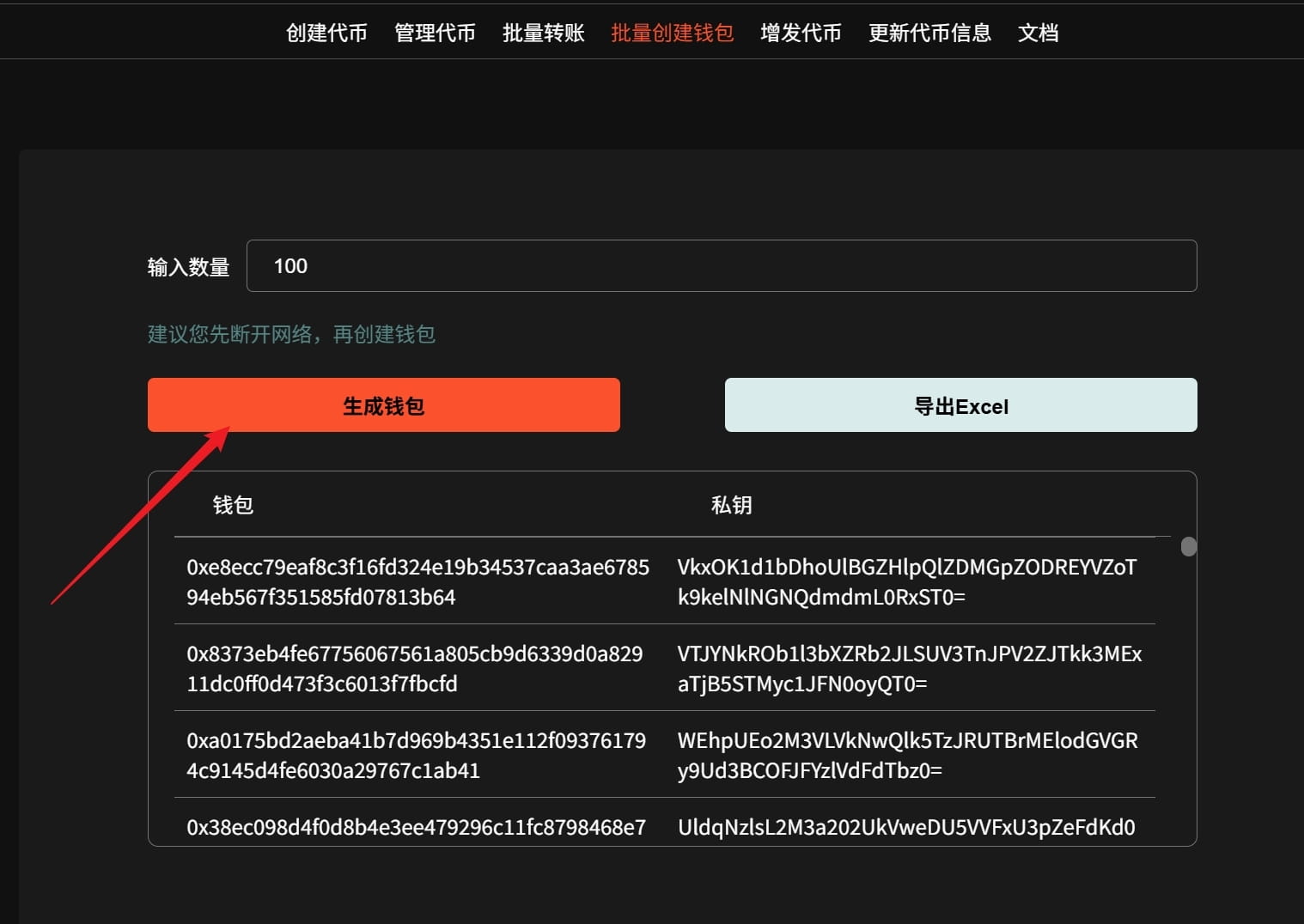Click the 生成钱包 button

coord(384,405)
